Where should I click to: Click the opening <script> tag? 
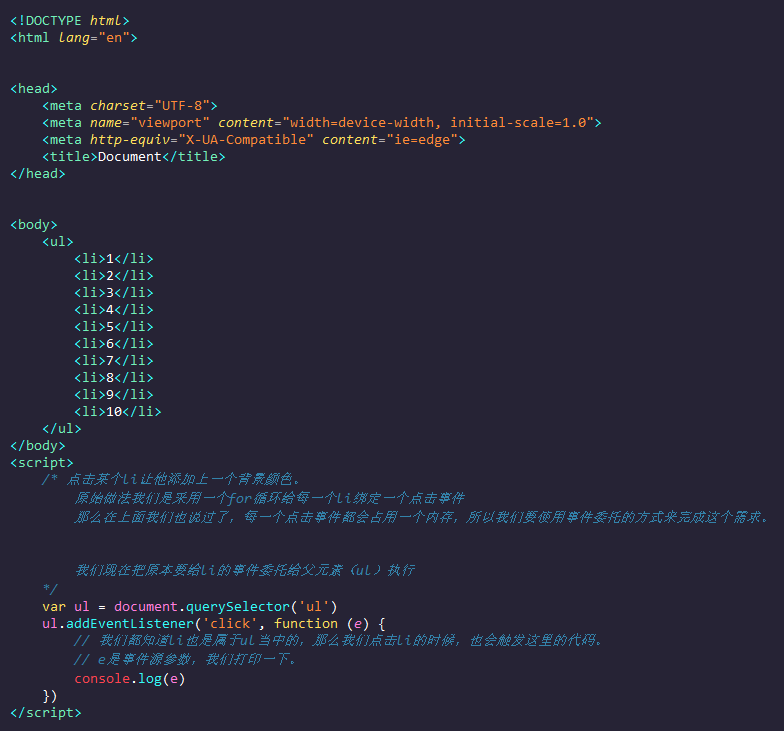(x=42, y=462)
